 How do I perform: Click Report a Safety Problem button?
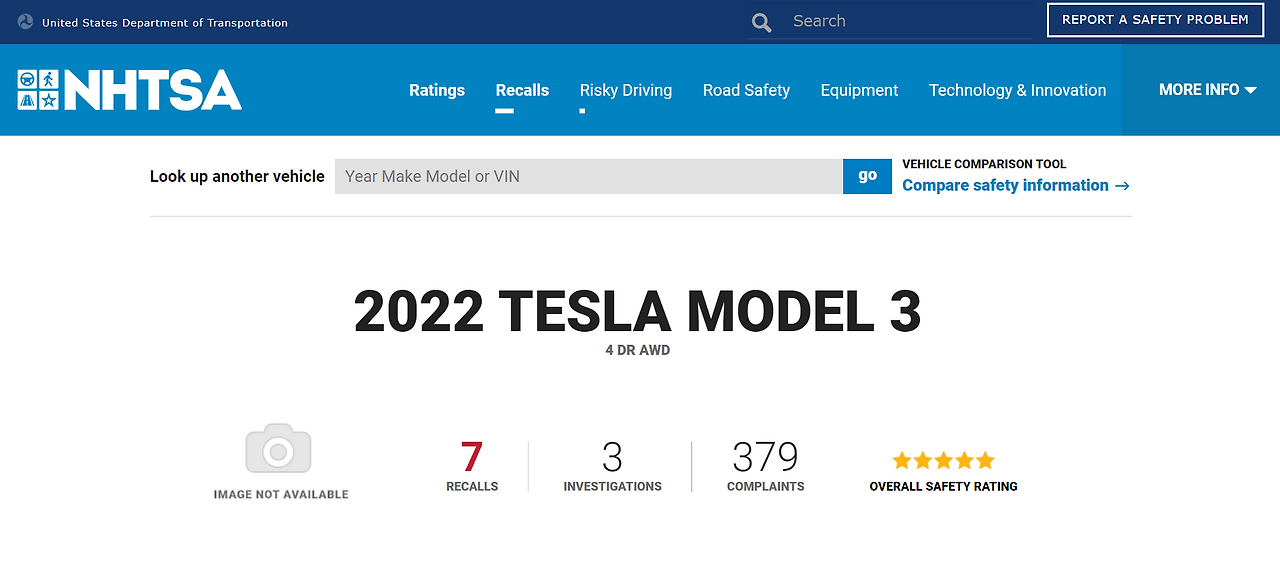[1155, 20]
